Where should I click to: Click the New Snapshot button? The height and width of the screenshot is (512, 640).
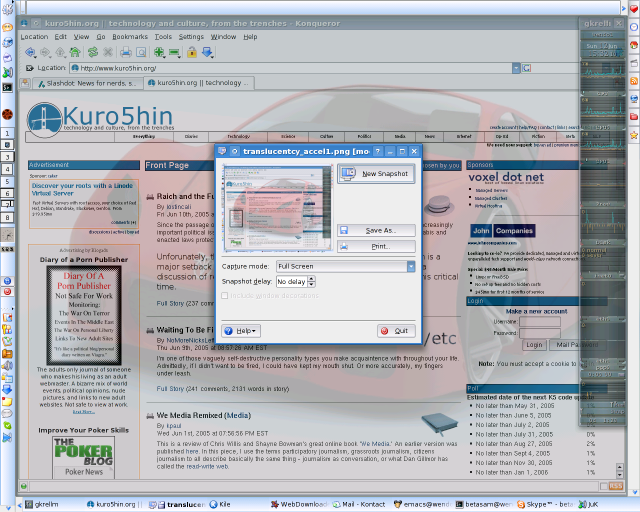376,174
